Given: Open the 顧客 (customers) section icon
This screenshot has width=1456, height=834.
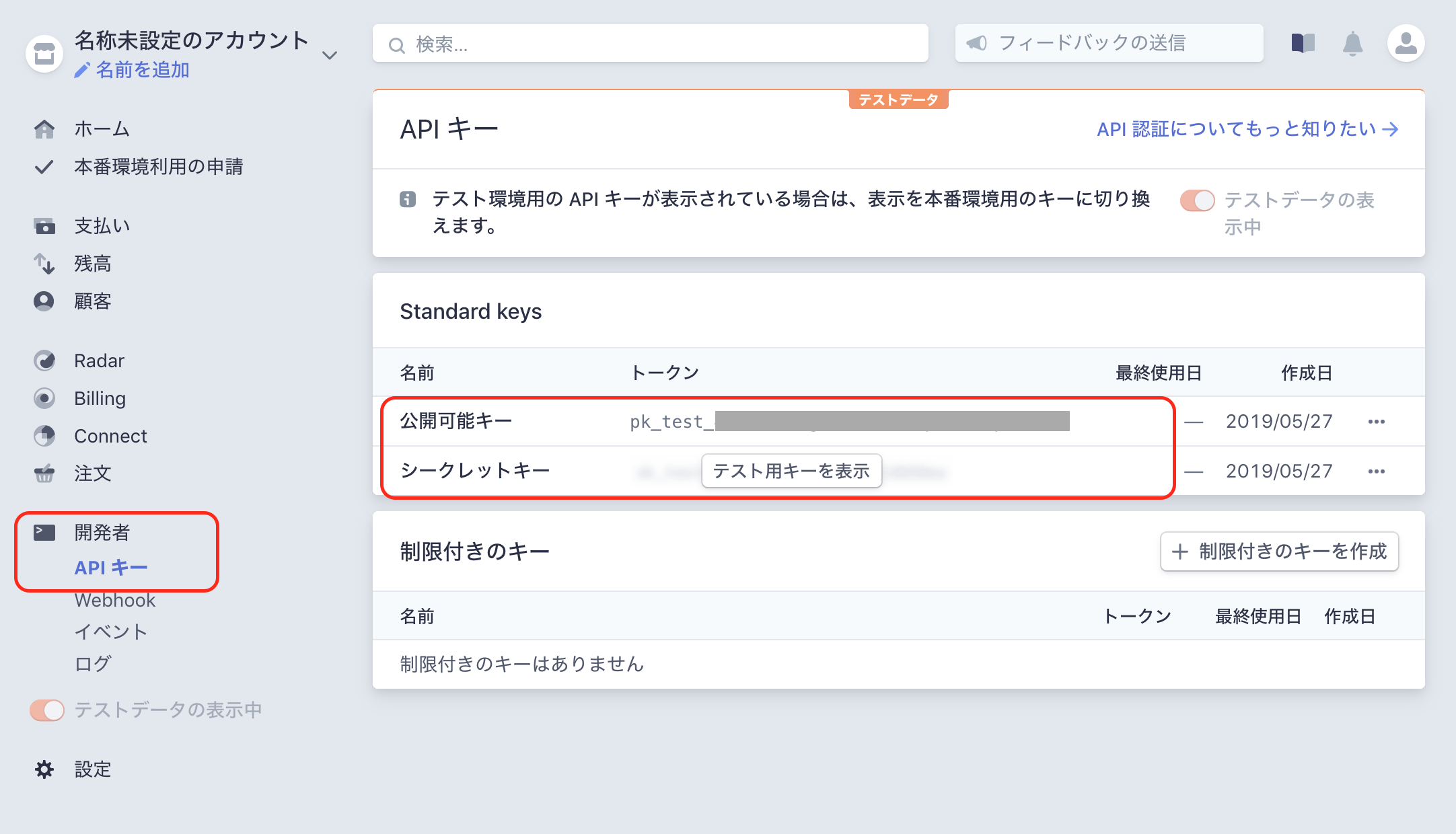Looking at the screenshot, I should 43,301.
